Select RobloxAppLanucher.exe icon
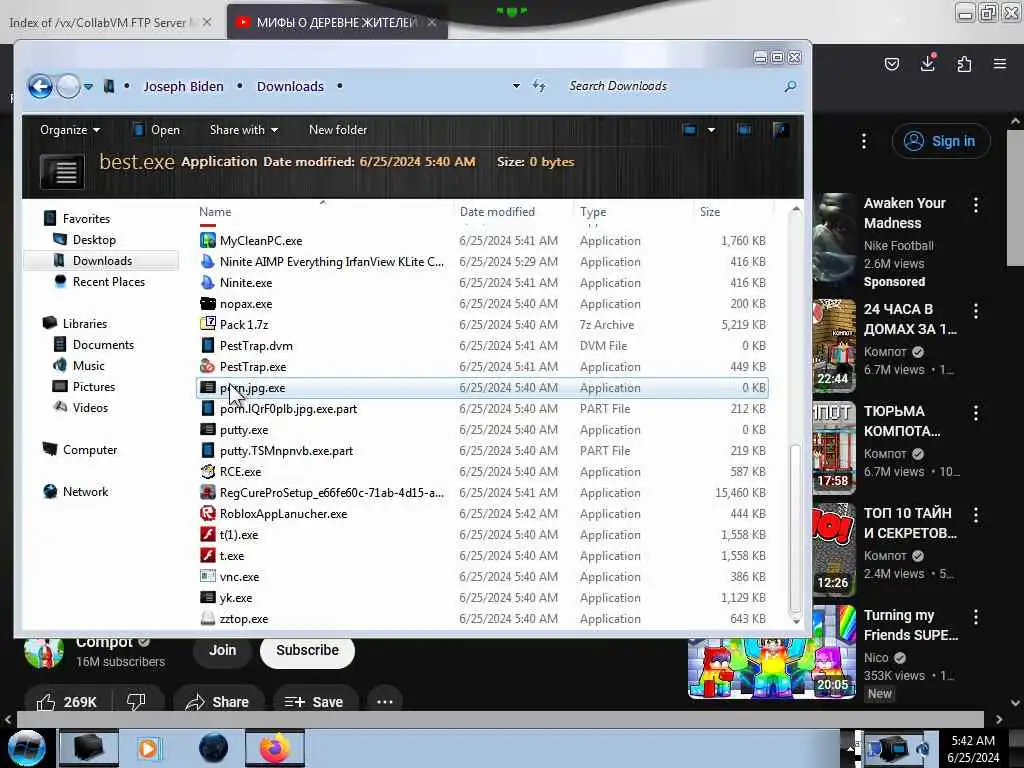1024x768 pixels. point(208,513)
